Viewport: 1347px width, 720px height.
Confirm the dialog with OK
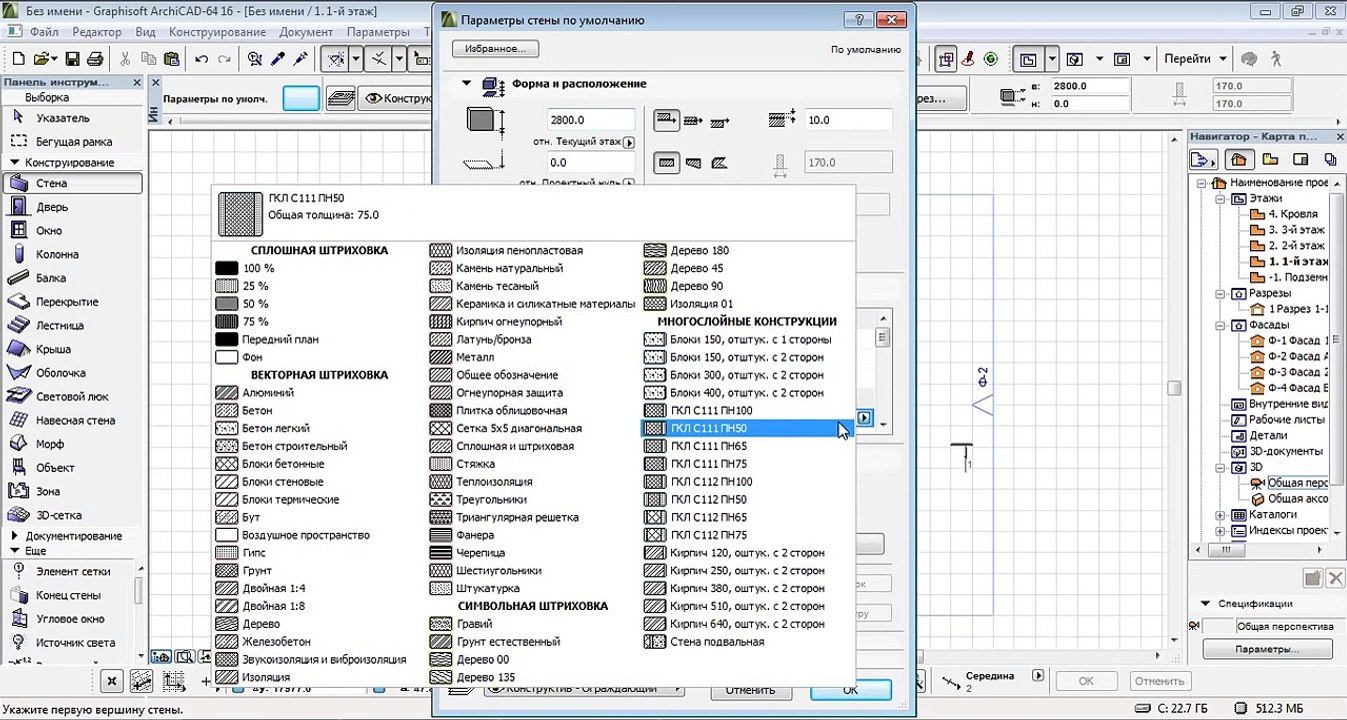(850, 689)
